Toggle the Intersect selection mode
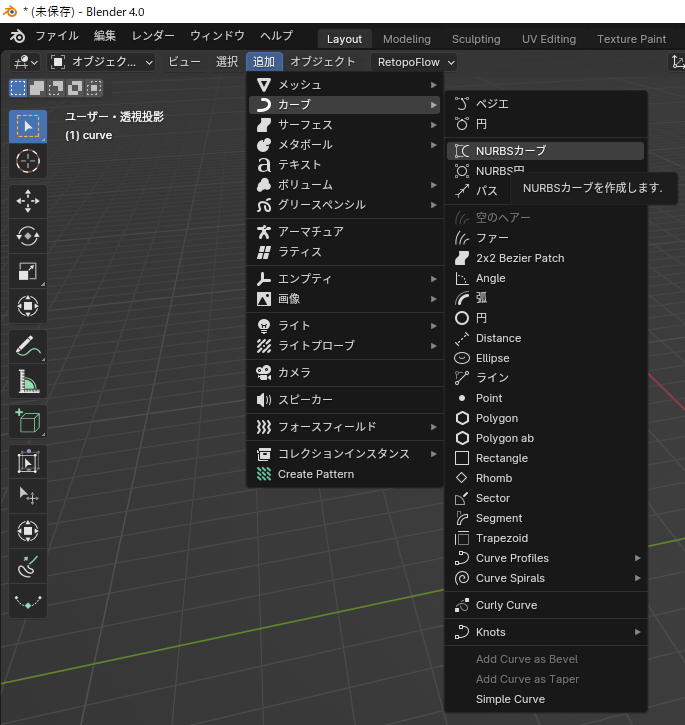This screenshot has width=685, height=725. (94, 88)
